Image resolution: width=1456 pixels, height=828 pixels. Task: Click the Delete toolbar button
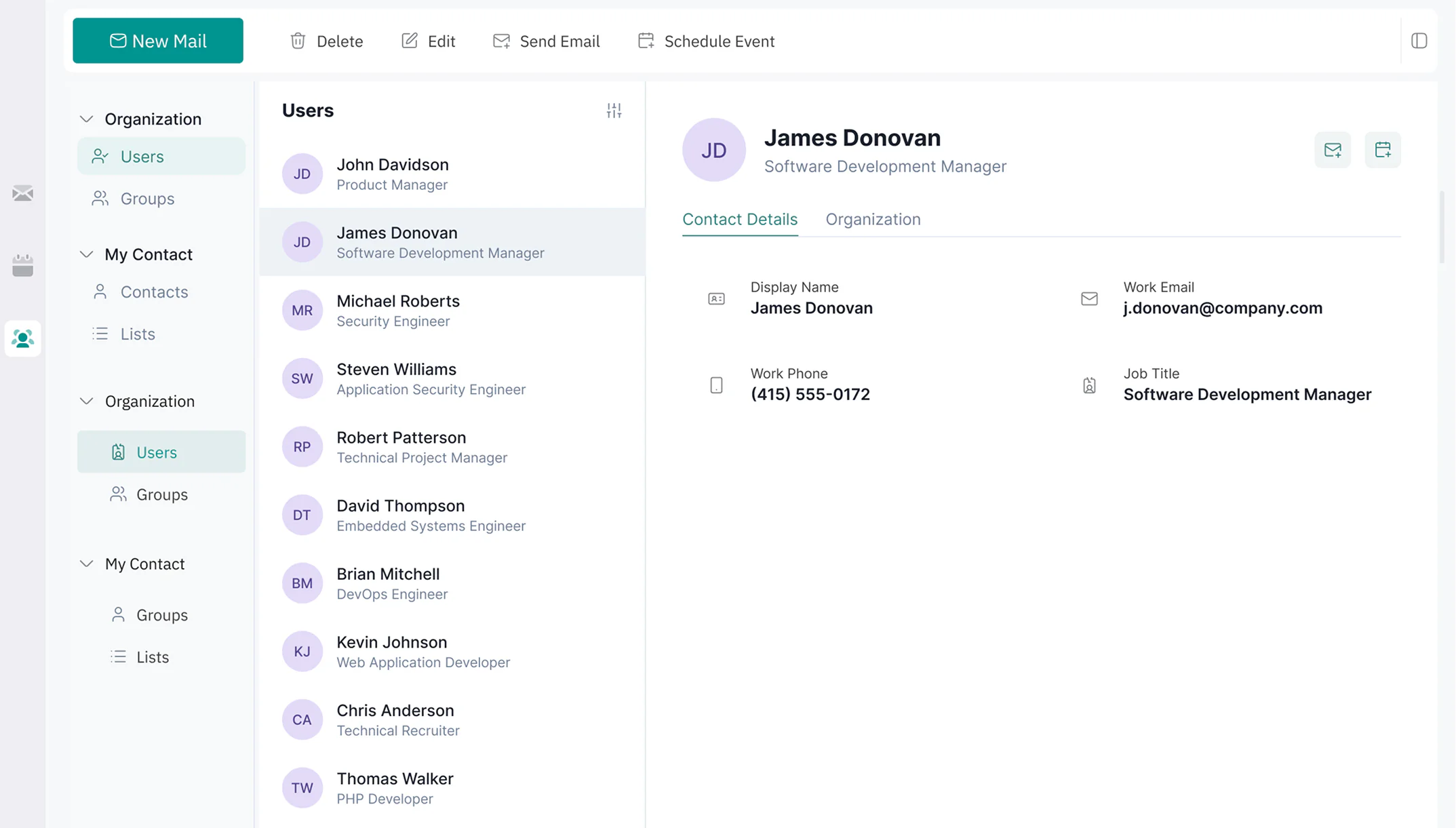(x=326, y=41)
